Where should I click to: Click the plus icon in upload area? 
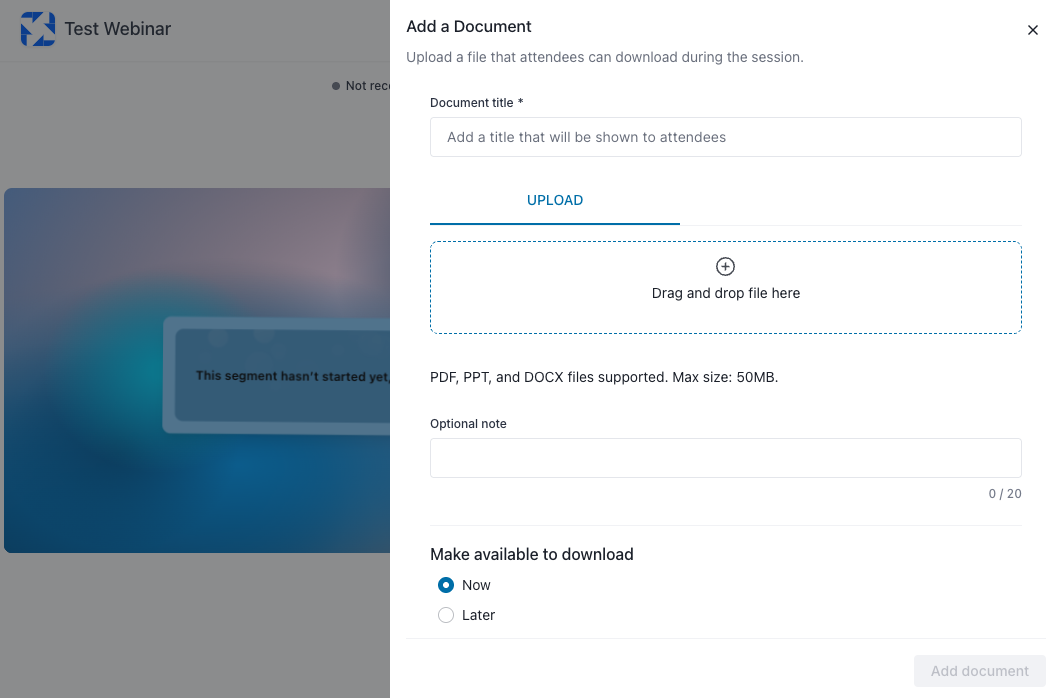(725, 266)
